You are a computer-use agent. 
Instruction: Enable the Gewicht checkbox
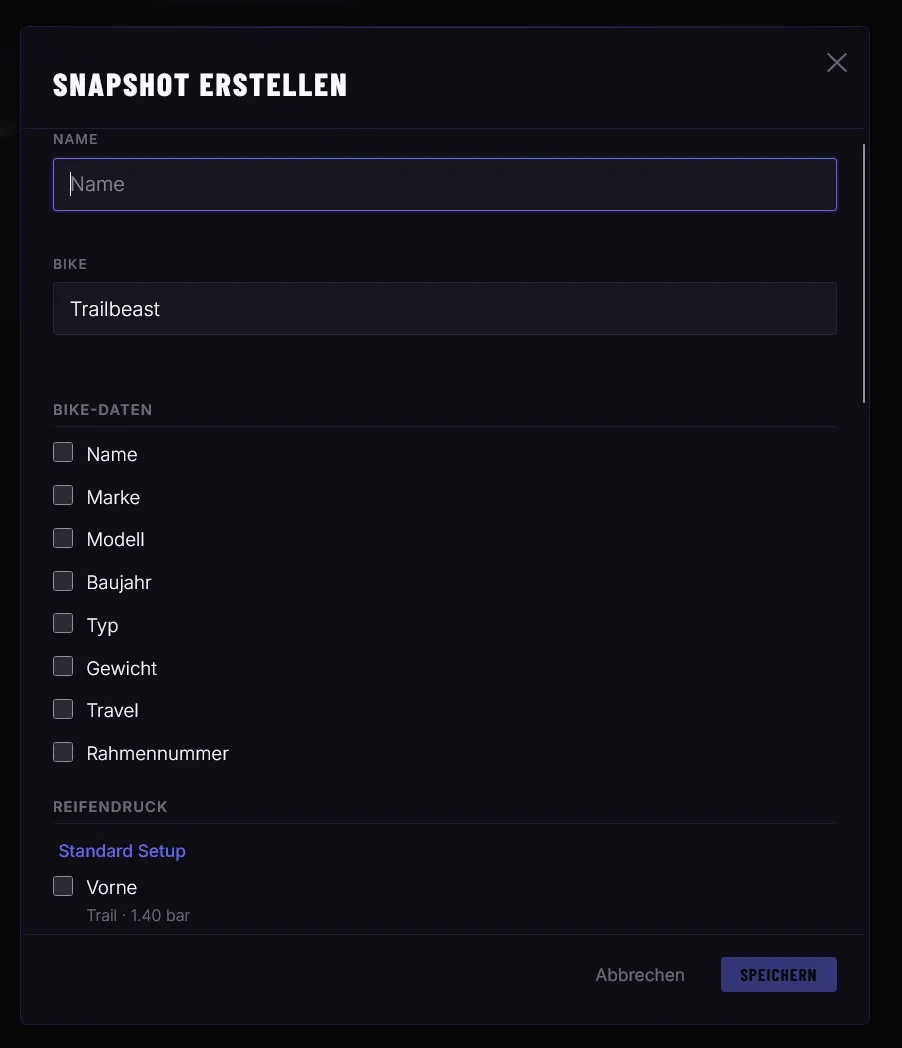click(x=63, y=667)
